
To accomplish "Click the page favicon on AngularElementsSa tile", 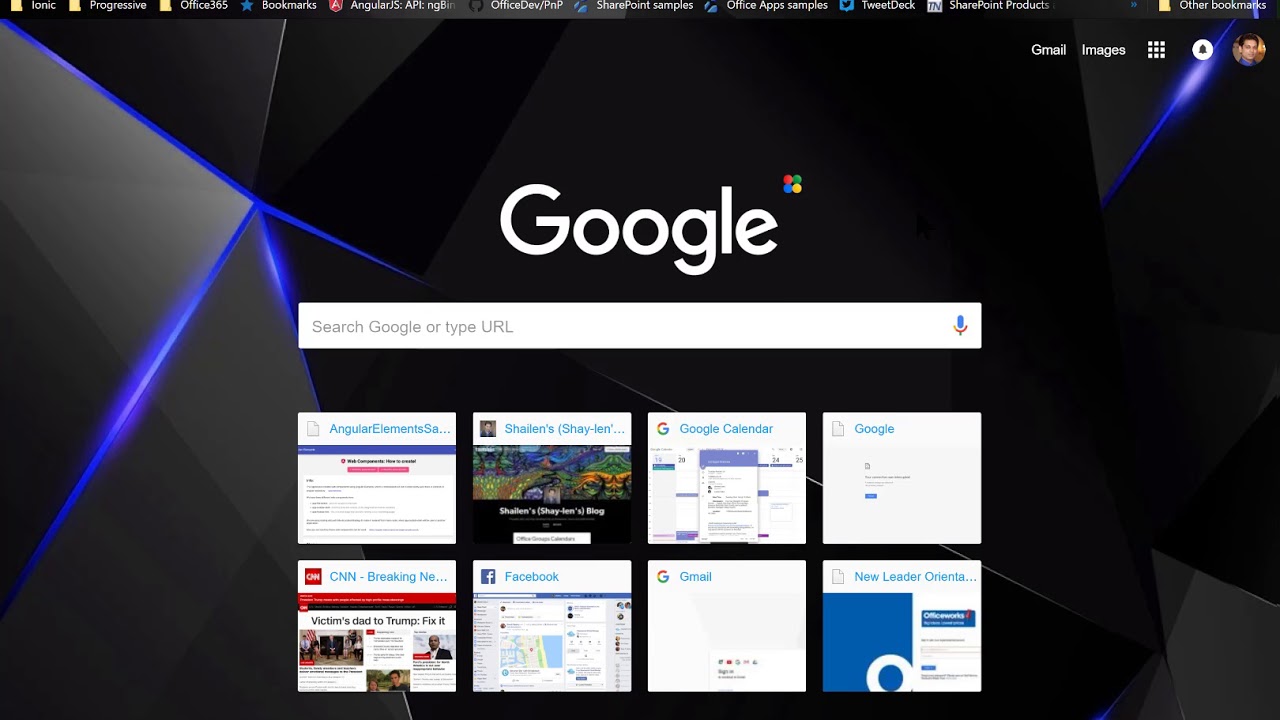I will pos(313,429).
